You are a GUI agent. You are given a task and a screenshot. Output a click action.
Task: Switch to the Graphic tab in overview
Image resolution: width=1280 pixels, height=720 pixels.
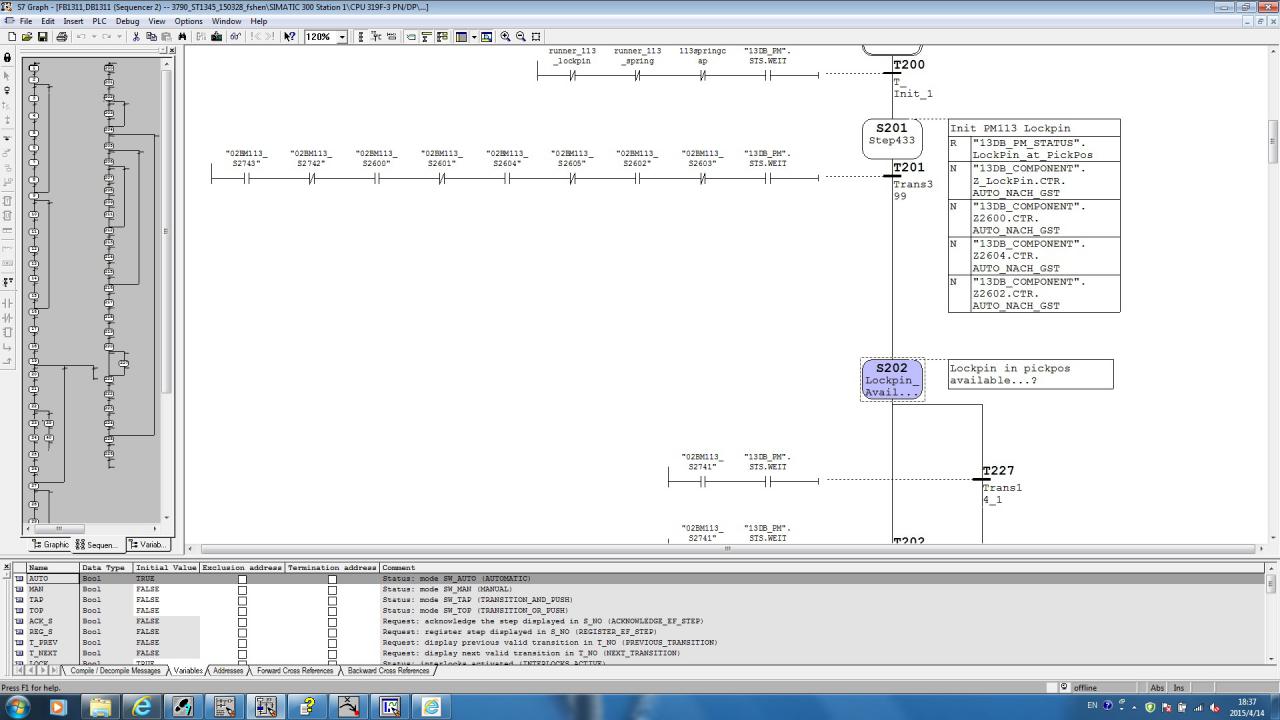51,545
